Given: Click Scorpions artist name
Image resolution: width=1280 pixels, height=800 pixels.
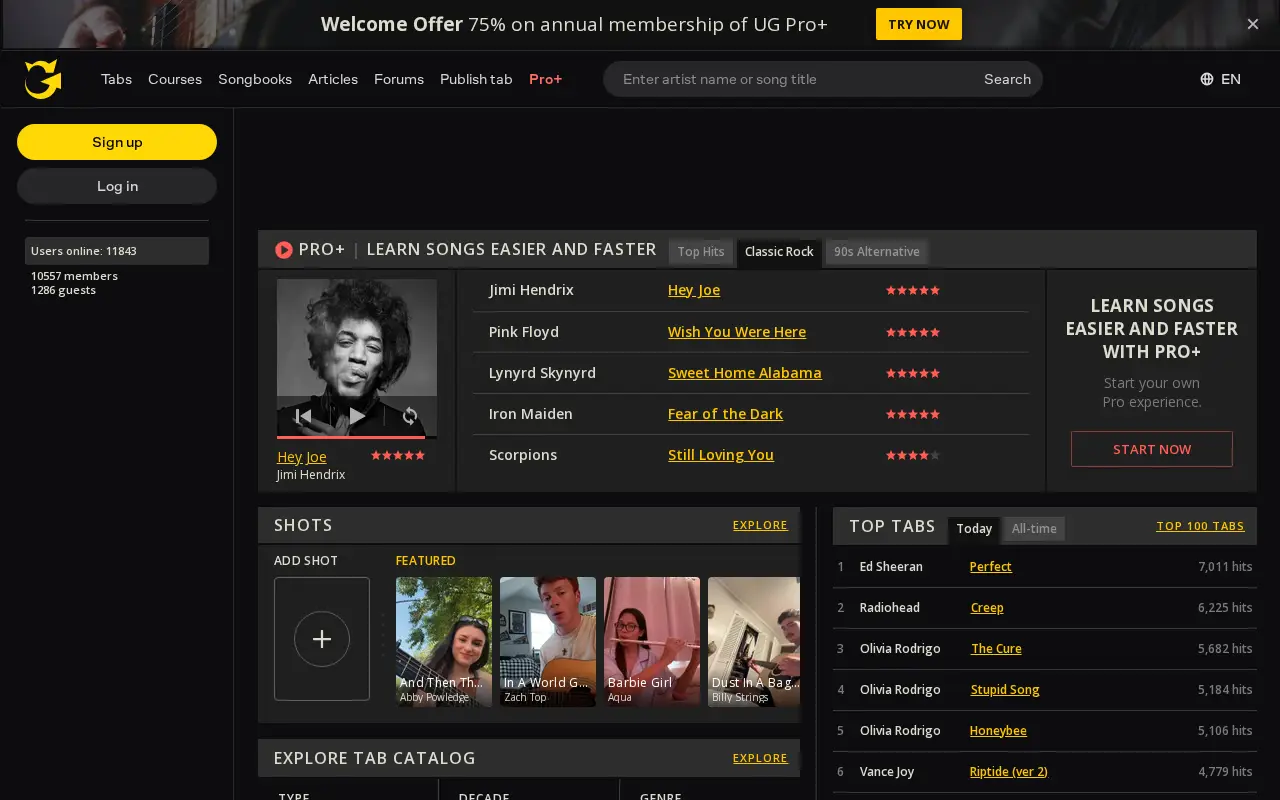Looking at the screenshot, I should click(x=523, y=455).
